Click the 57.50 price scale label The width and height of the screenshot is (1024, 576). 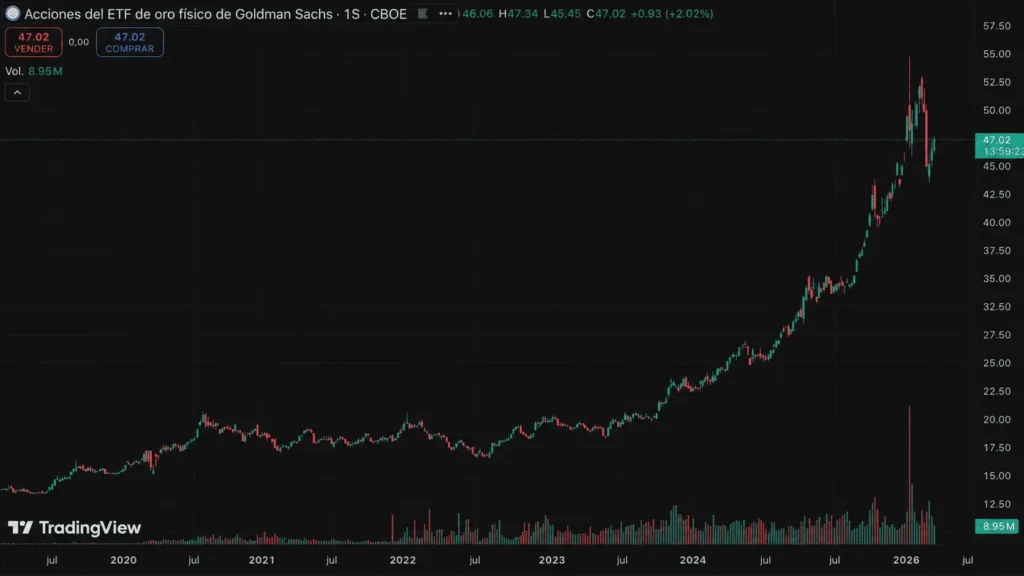click(x=997, y=26)
